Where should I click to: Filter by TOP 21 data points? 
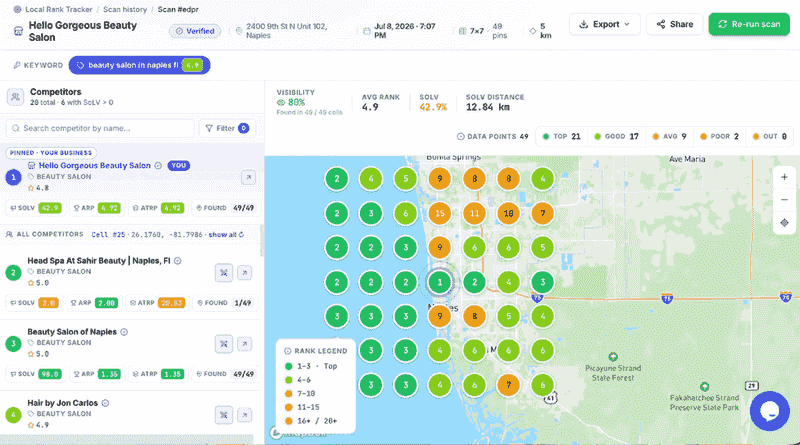pos(561,136)
